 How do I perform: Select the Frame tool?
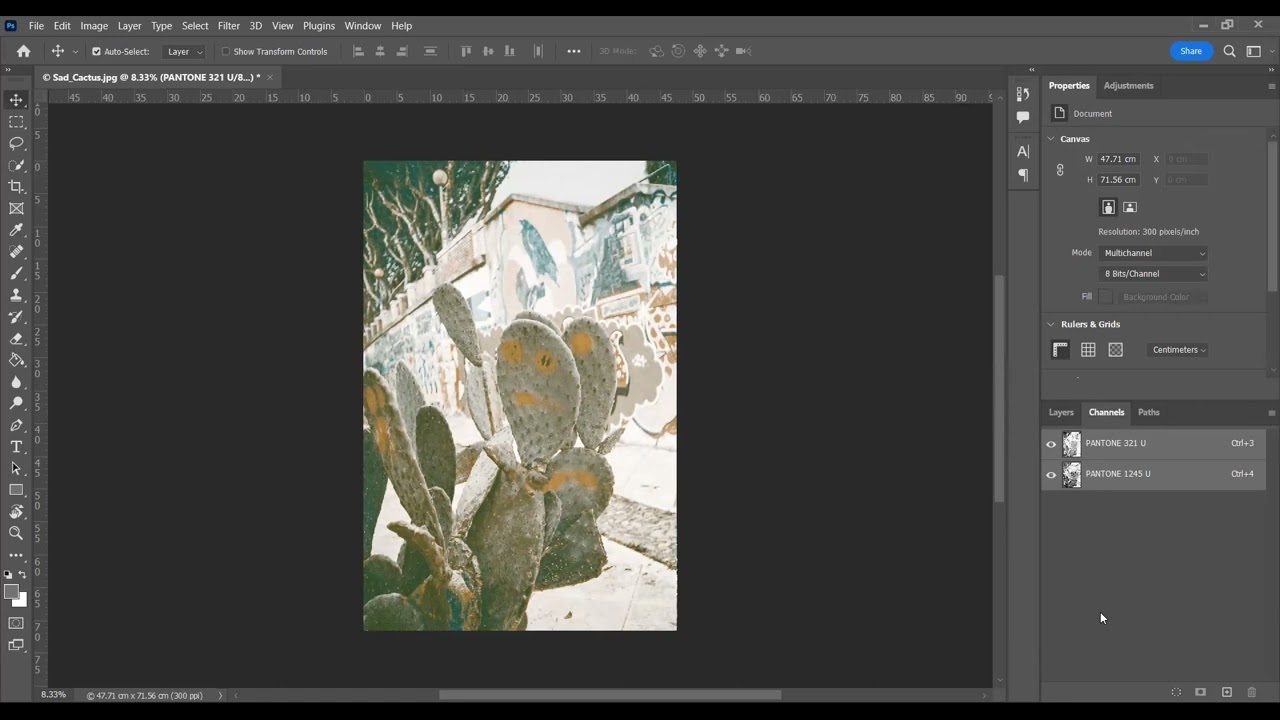click(x=16, y=209)
